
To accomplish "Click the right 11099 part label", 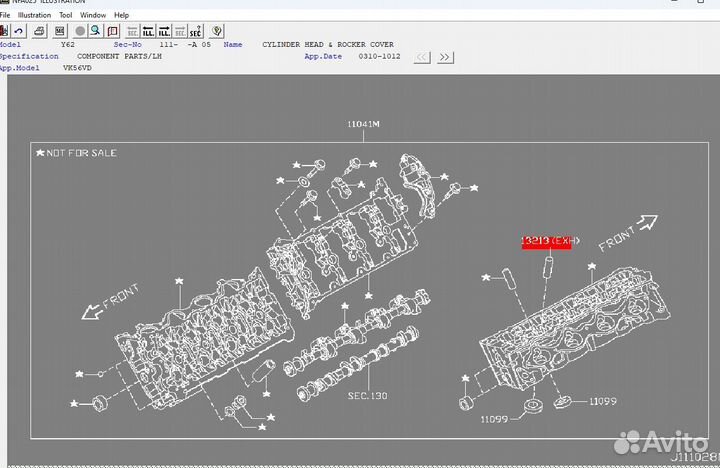I will coord(602,401).
